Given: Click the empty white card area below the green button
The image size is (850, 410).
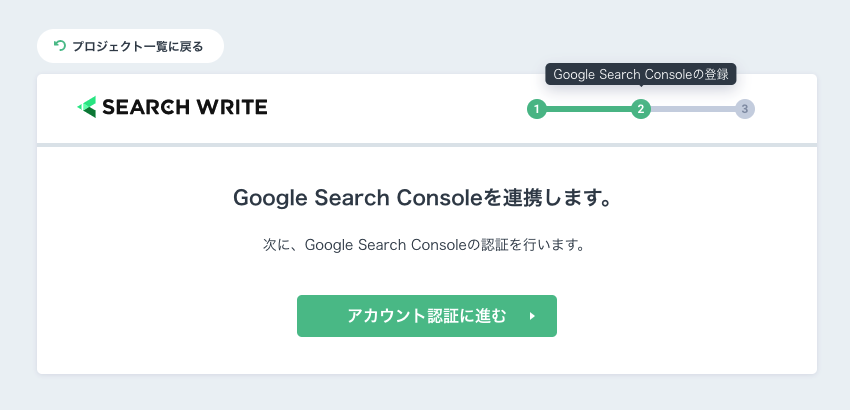Looking at the screenshot, I should 427,355.
